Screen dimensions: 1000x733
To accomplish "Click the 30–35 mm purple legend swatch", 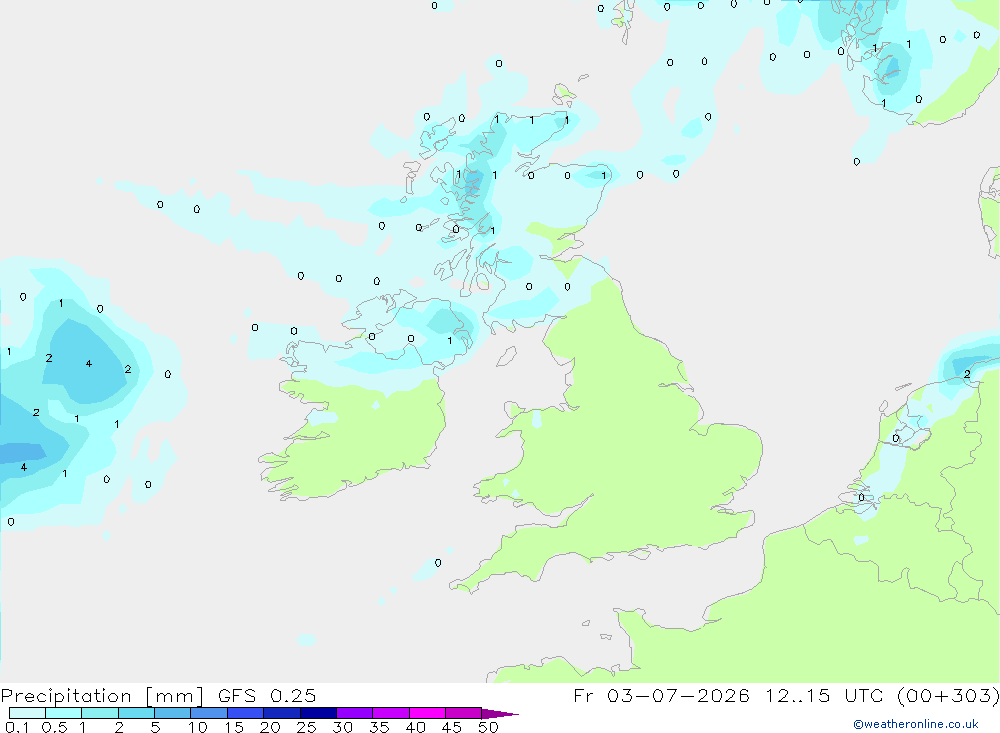I will click(354, 713).
